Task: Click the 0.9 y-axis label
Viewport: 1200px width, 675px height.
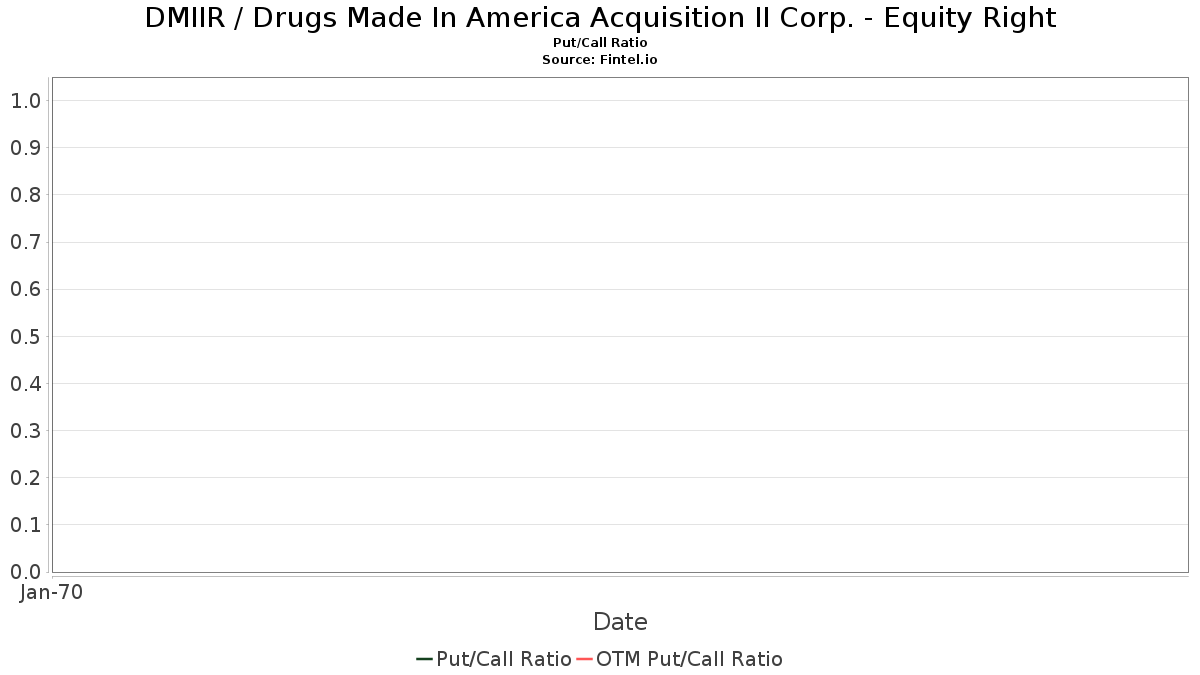Action: 25,148
